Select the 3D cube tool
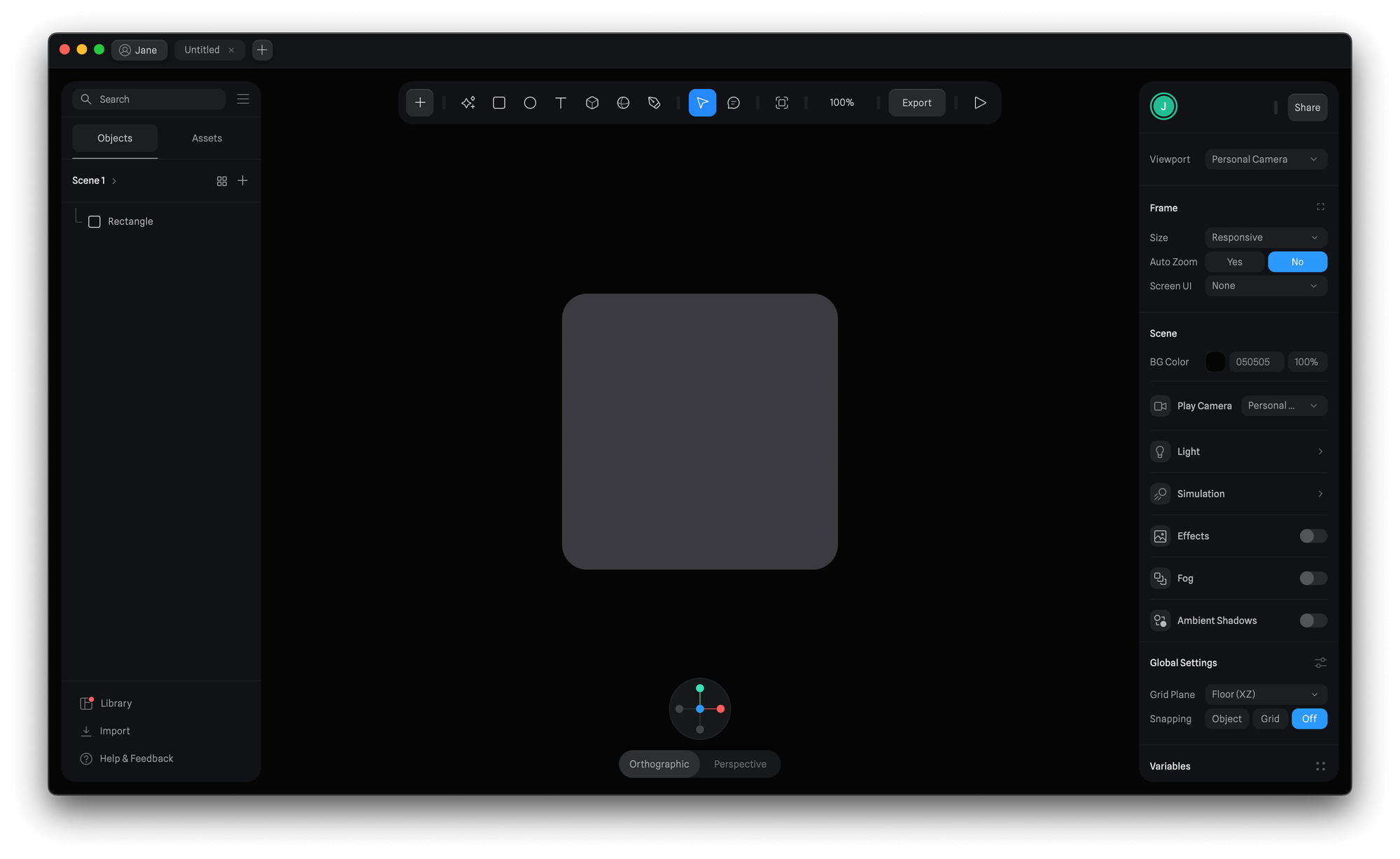 [592, 103]
